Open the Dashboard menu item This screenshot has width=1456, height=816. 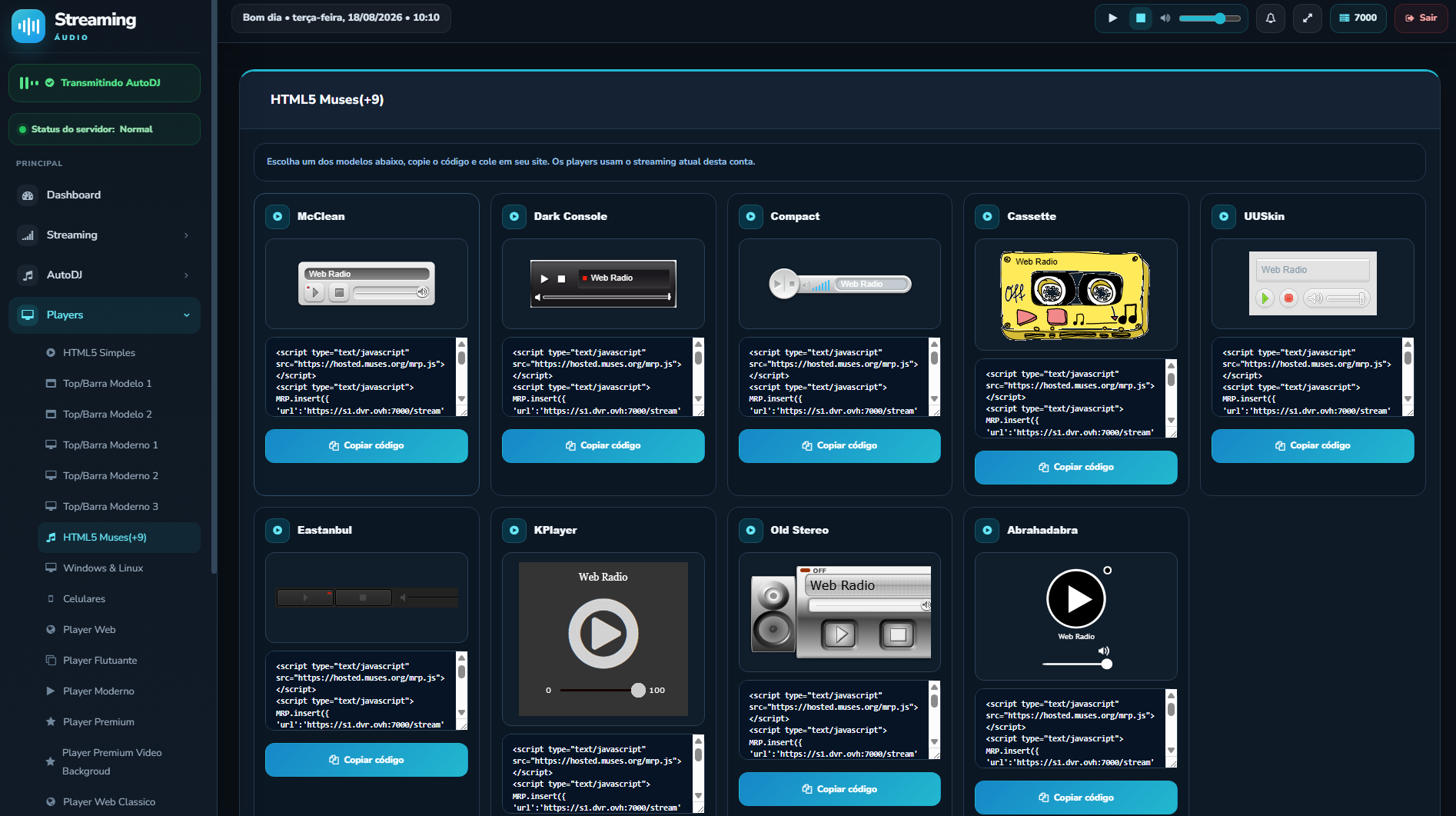105,195
